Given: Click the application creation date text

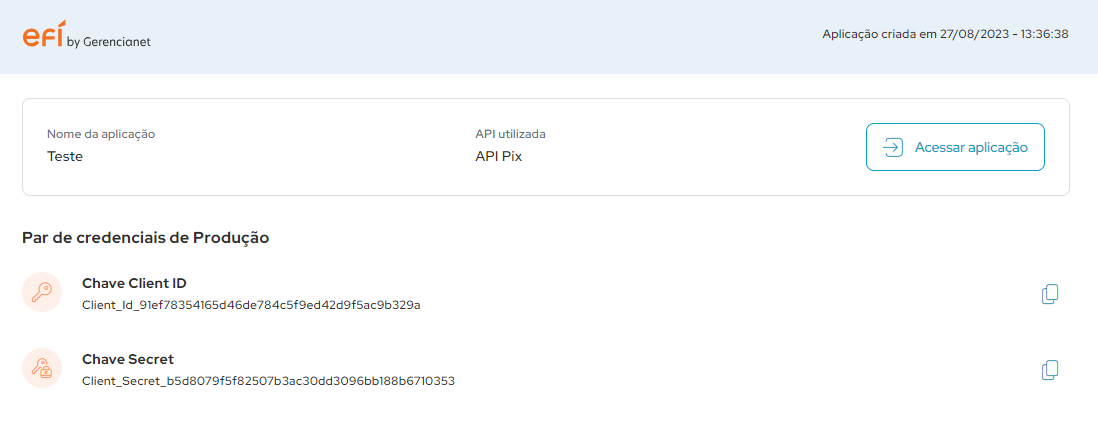Looking at the screenshot, I should 945,34.
